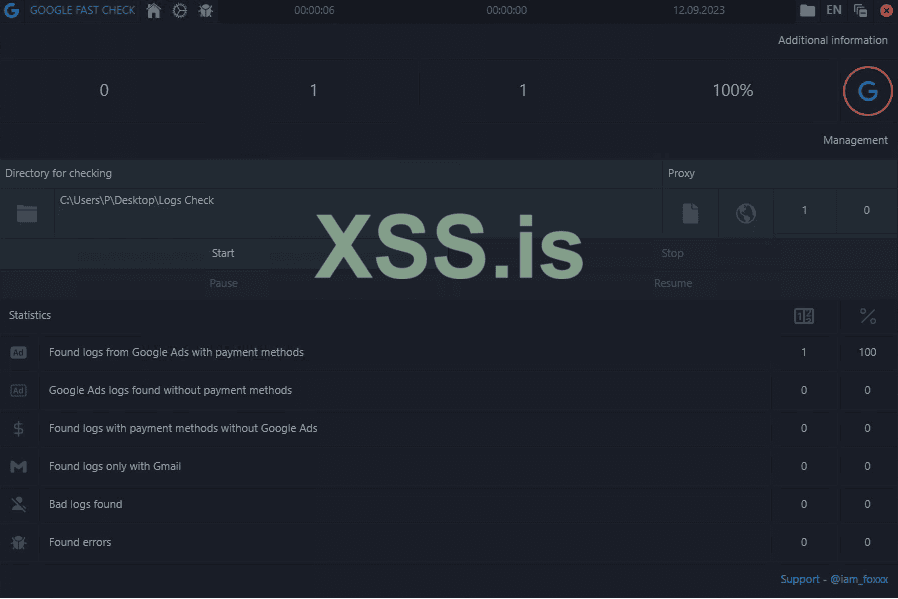Screen dimensions: 898x599
Task: Click percentage 100 in Google Ads row
Action: [x=867, y=352]
